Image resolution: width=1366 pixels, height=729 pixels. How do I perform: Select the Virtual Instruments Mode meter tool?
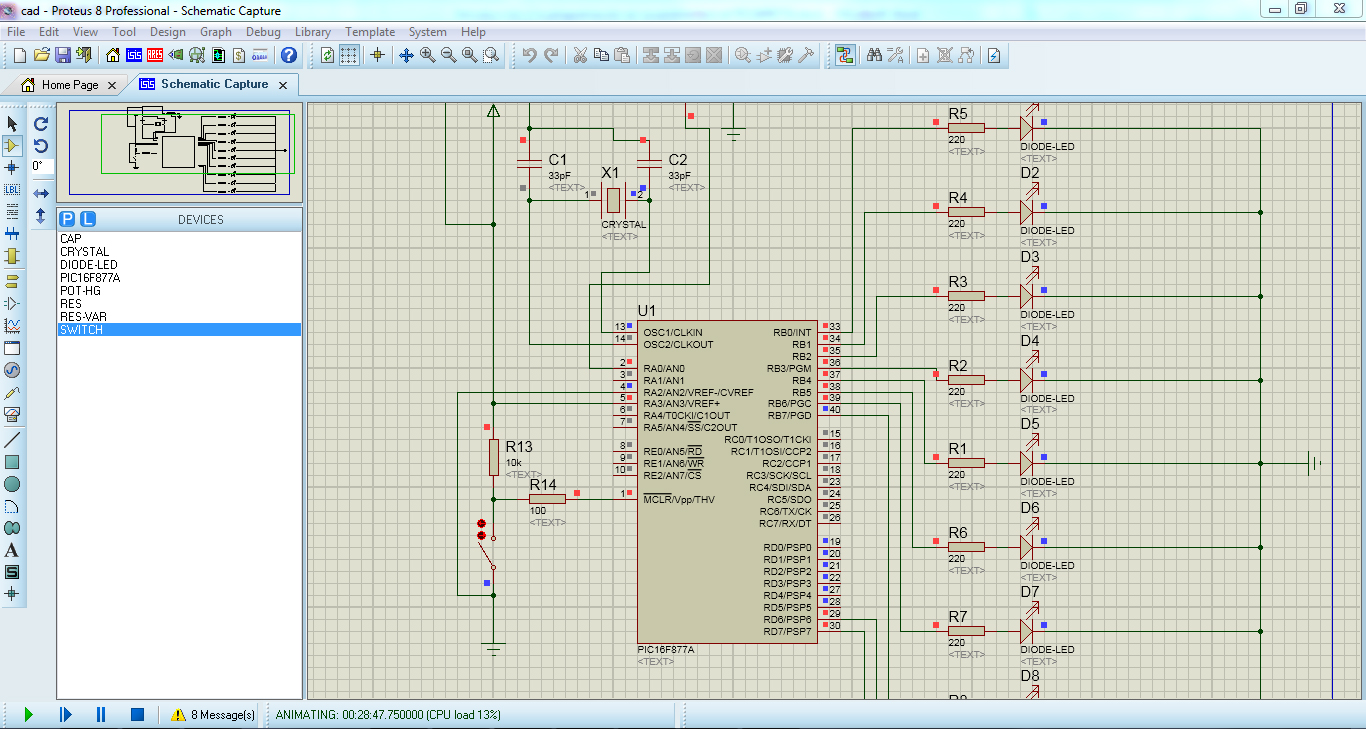pos(12,414)
